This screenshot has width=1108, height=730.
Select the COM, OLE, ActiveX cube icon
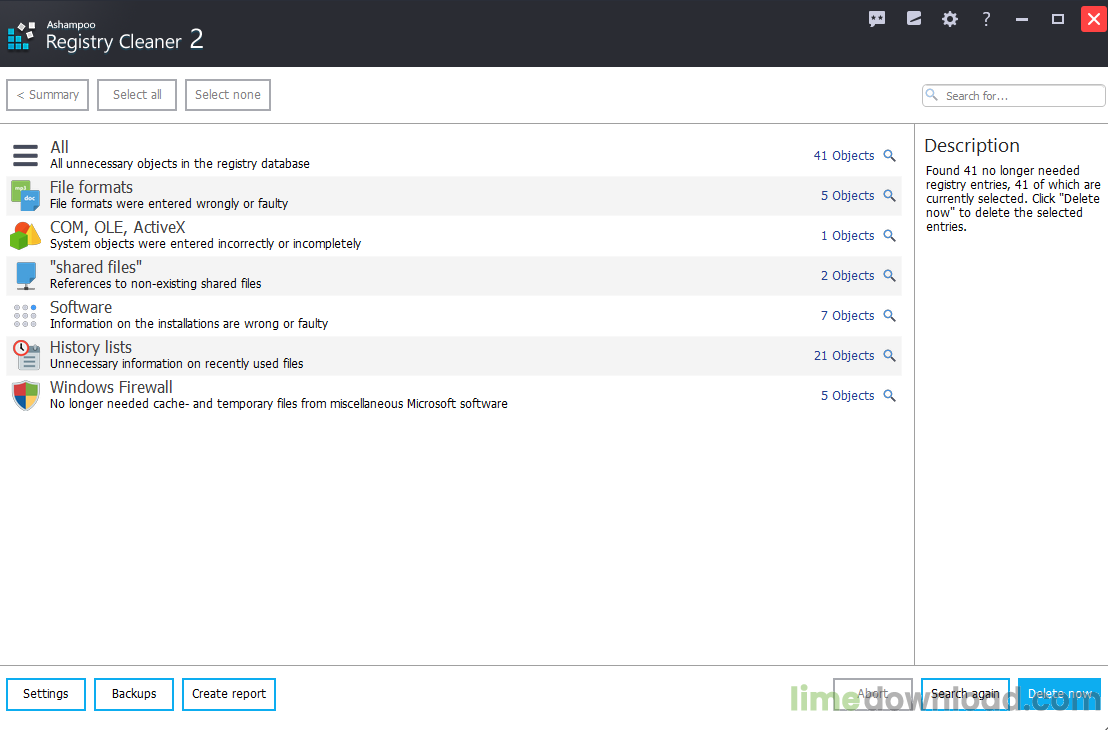coord(25,235)
